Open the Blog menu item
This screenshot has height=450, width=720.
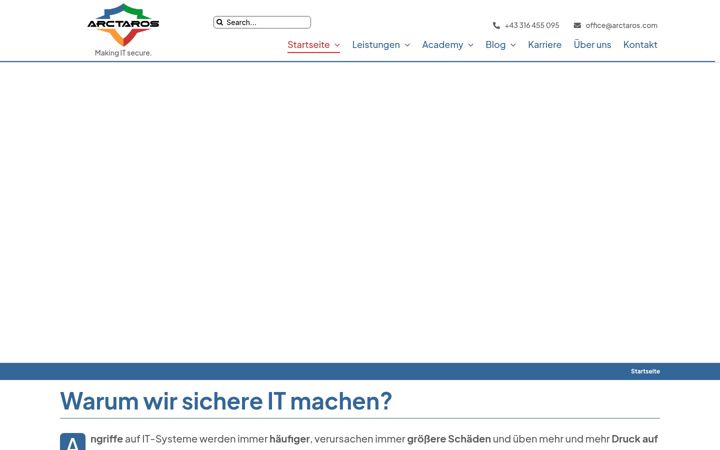coord(495,45)
